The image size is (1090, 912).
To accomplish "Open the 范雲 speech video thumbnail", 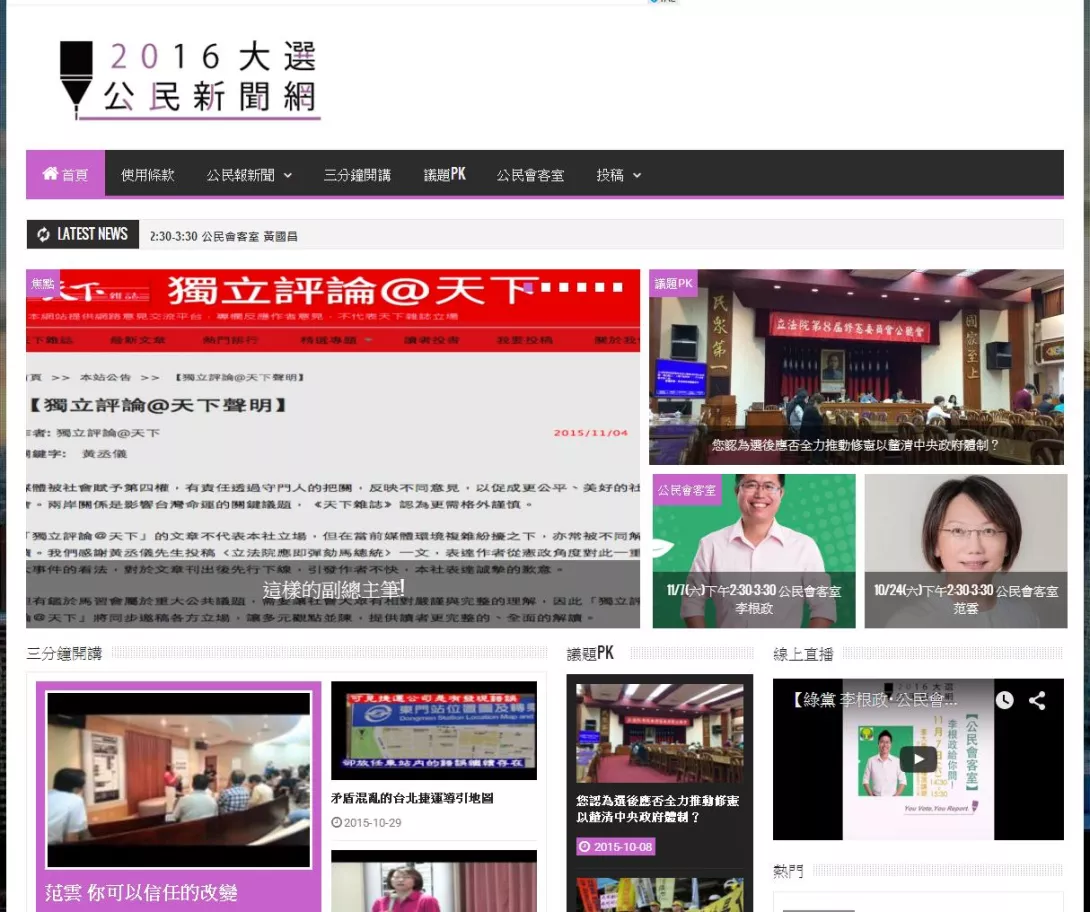I will 179,780.
